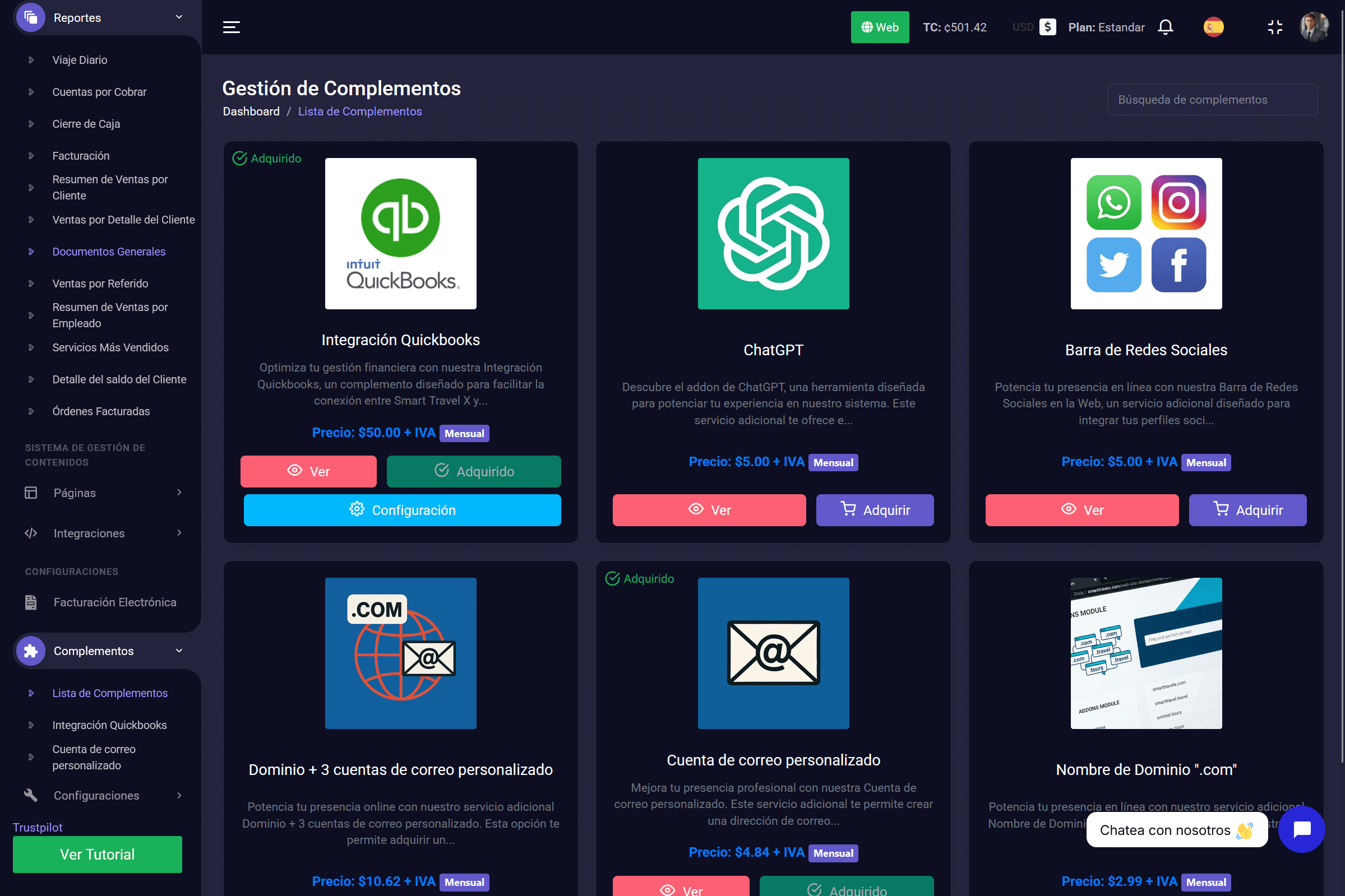Click the Web globe button
The width and height of the screenshot is (1345, 896).
(x=879, y=27)
